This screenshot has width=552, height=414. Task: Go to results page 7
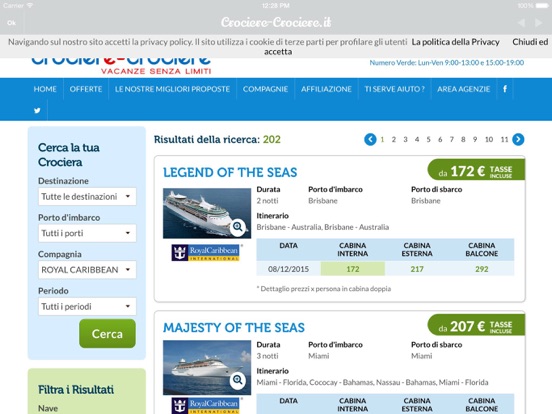point(452,139)
